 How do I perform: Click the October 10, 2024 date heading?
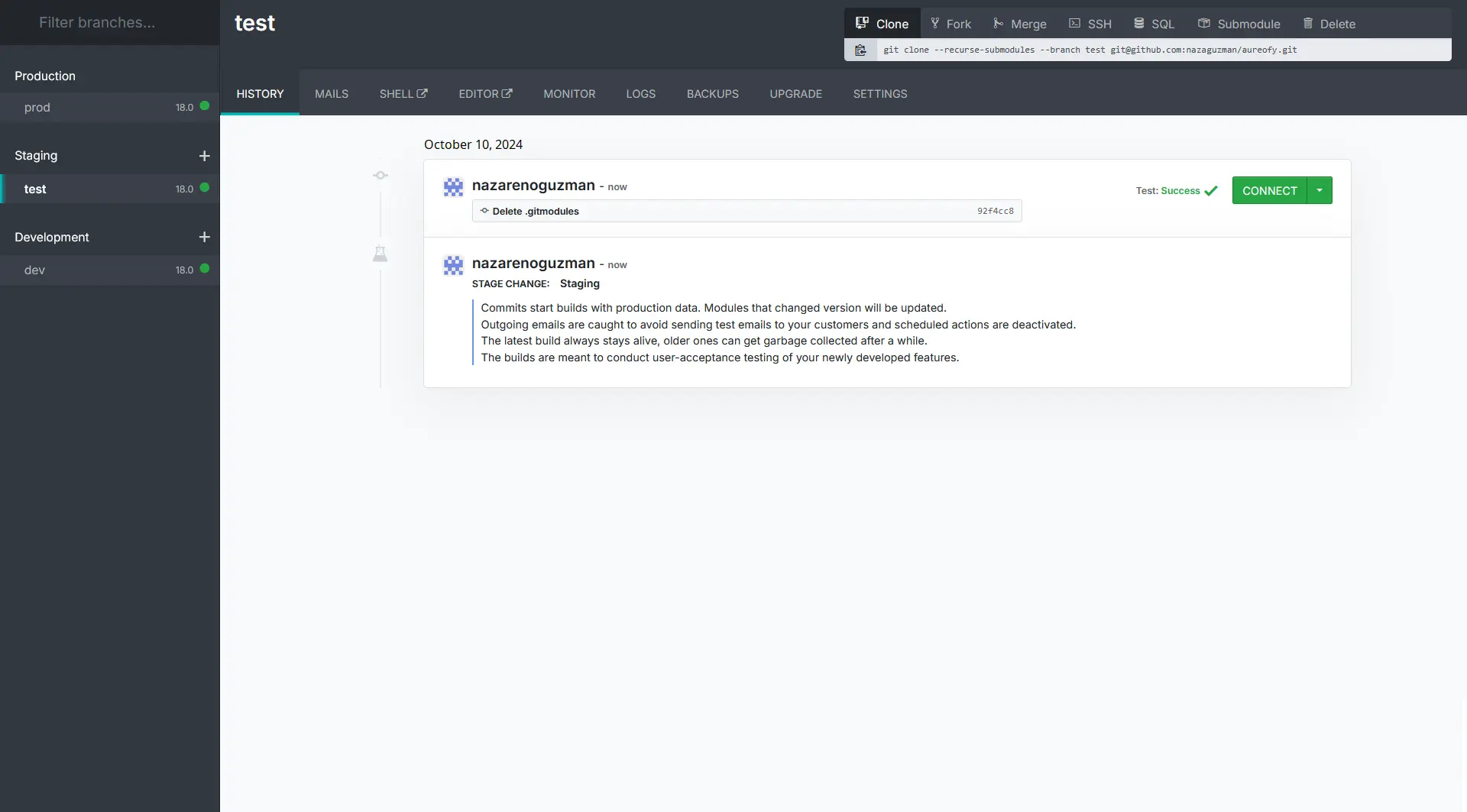point(473,144)
